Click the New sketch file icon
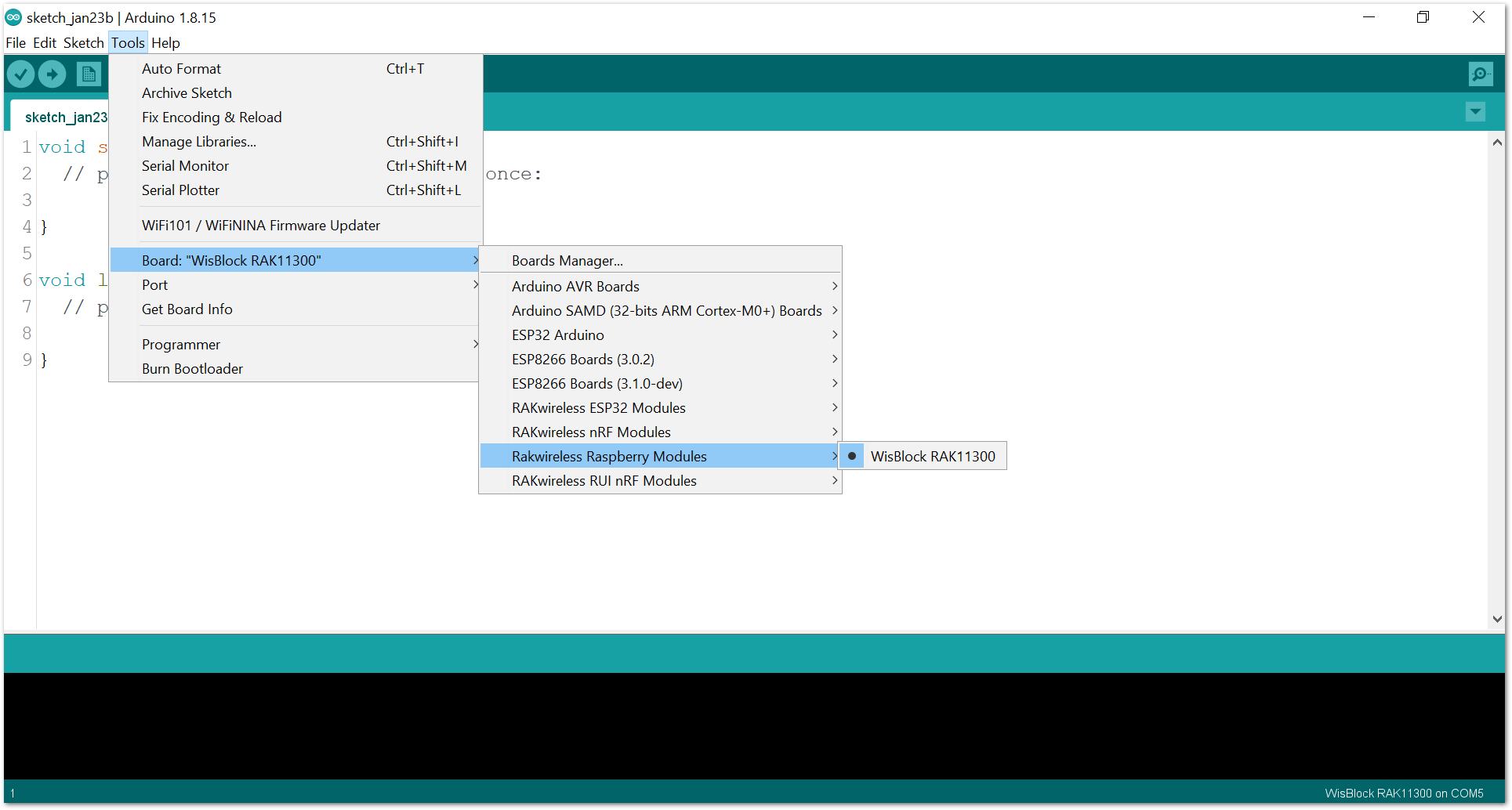Image resolution: width=1512 pixels, height=810 pixels. click(x=89, y=74)
